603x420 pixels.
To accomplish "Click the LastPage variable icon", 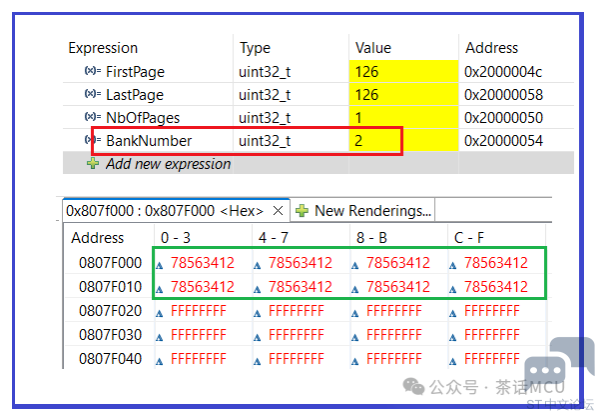I will pyautogui.click(x=93, y=94).
